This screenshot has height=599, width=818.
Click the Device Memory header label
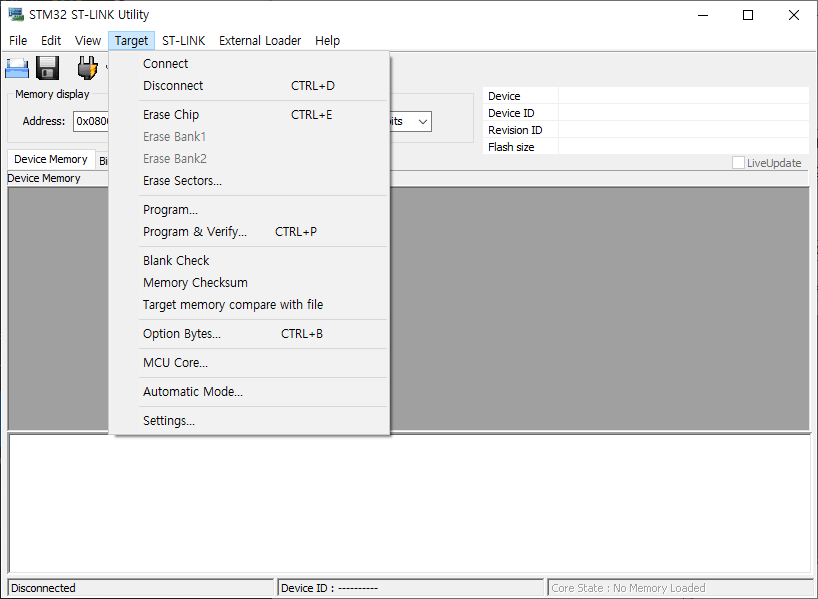[x=44, y=178]
